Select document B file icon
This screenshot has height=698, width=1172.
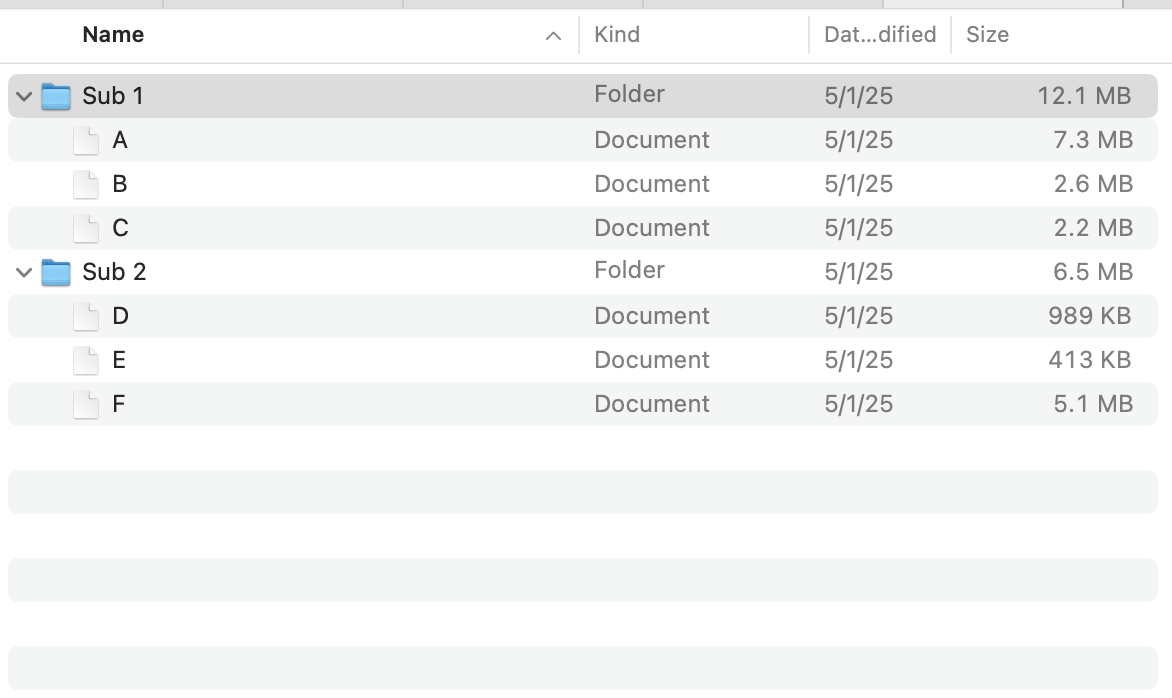(x=86, y=184)
